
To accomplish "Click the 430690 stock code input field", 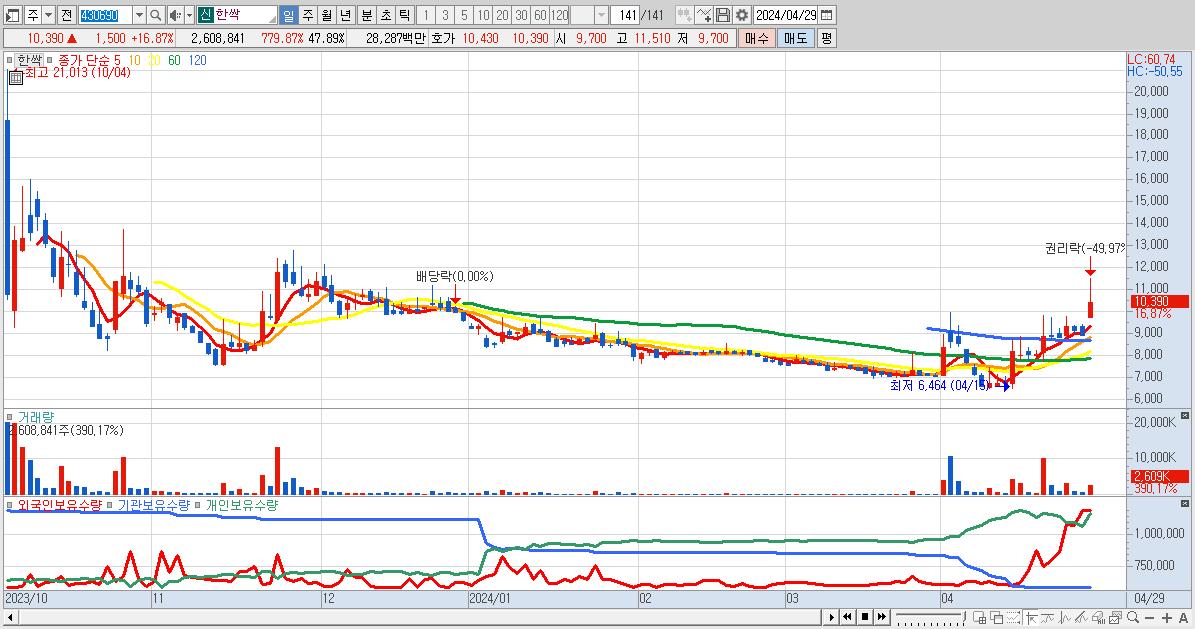I will coord(105,15).
